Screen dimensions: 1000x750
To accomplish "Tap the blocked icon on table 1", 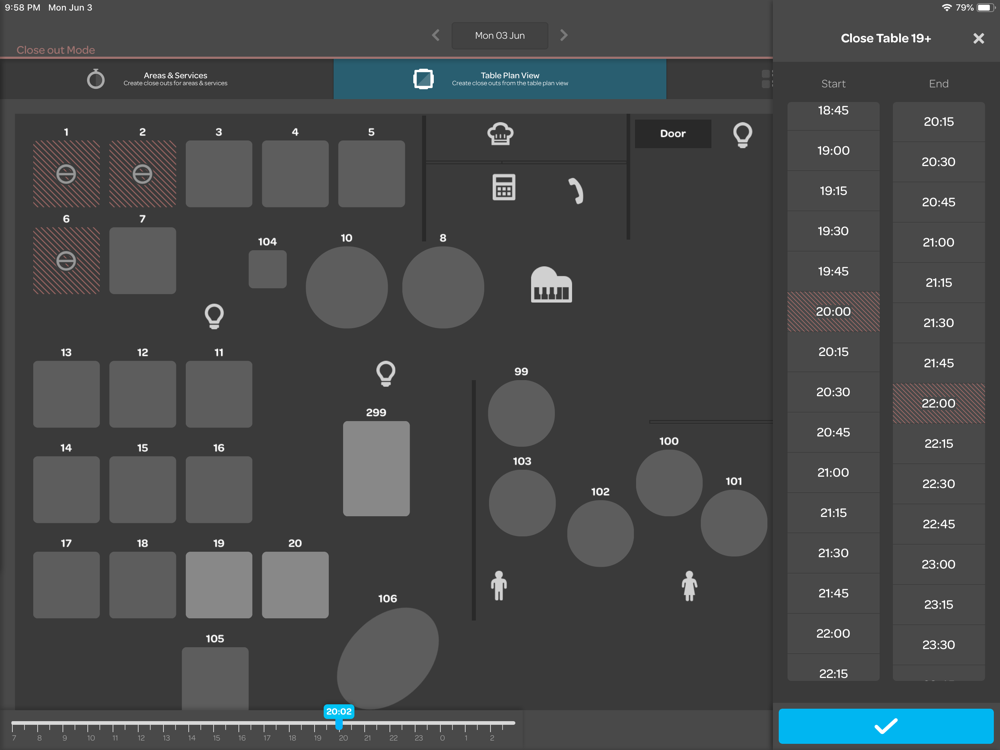I will [66, 174].
